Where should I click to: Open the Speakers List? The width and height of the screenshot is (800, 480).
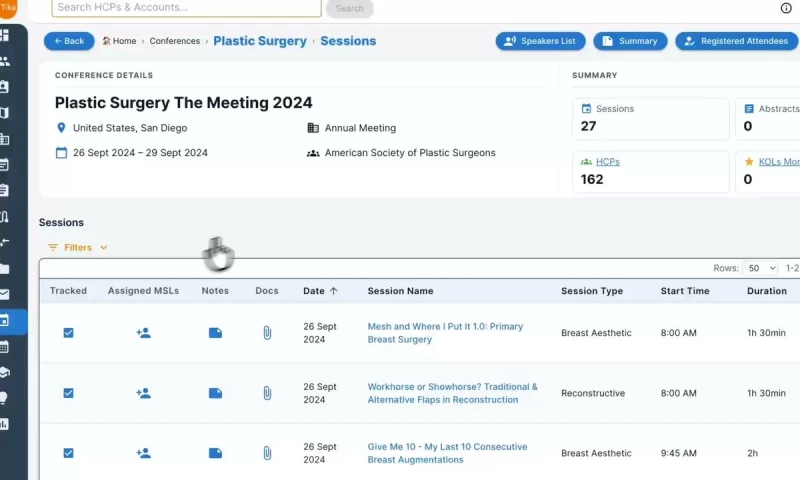(540, 41)
